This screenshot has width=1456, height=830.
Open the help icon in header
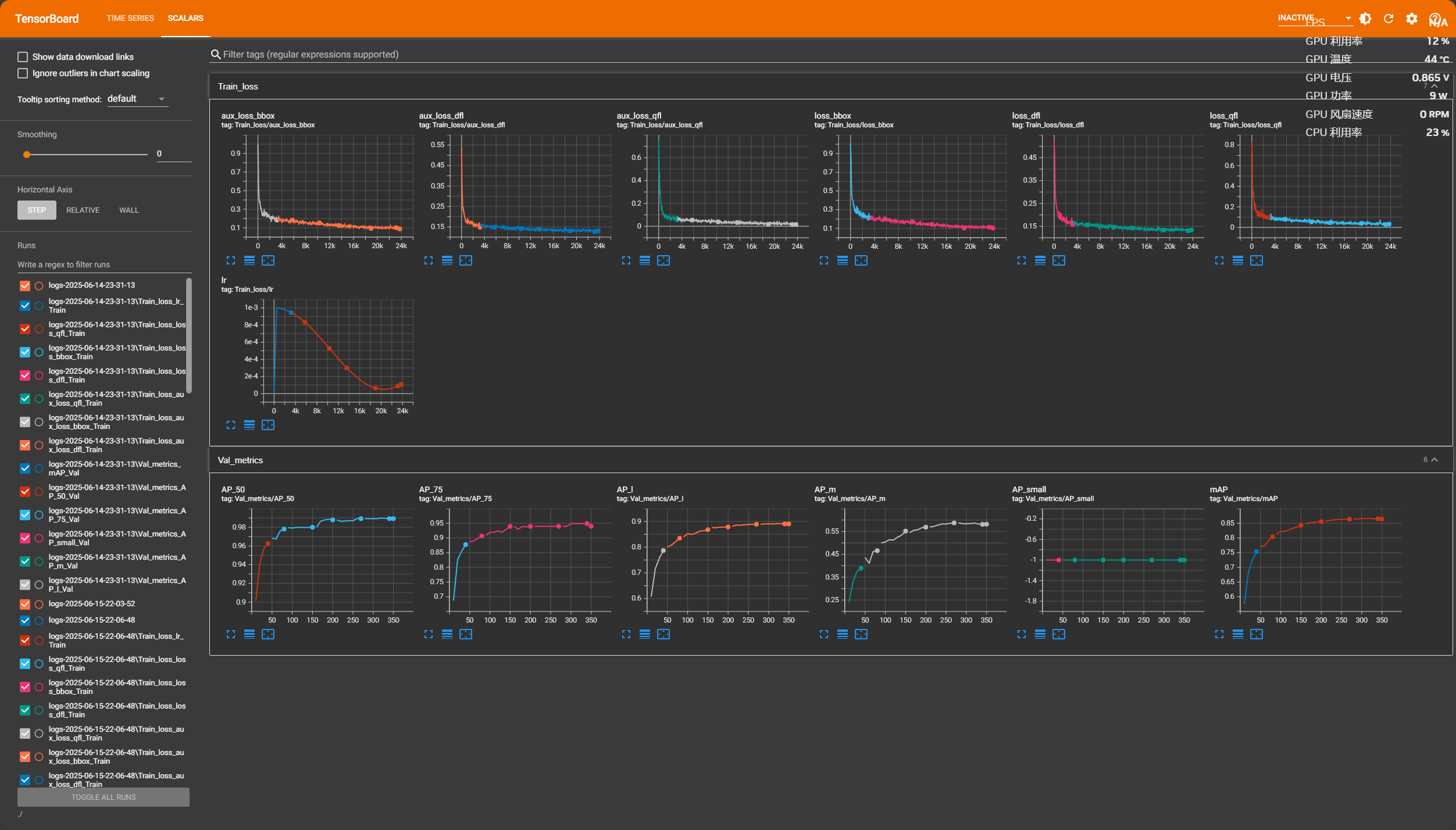(x=1434, y=19)
